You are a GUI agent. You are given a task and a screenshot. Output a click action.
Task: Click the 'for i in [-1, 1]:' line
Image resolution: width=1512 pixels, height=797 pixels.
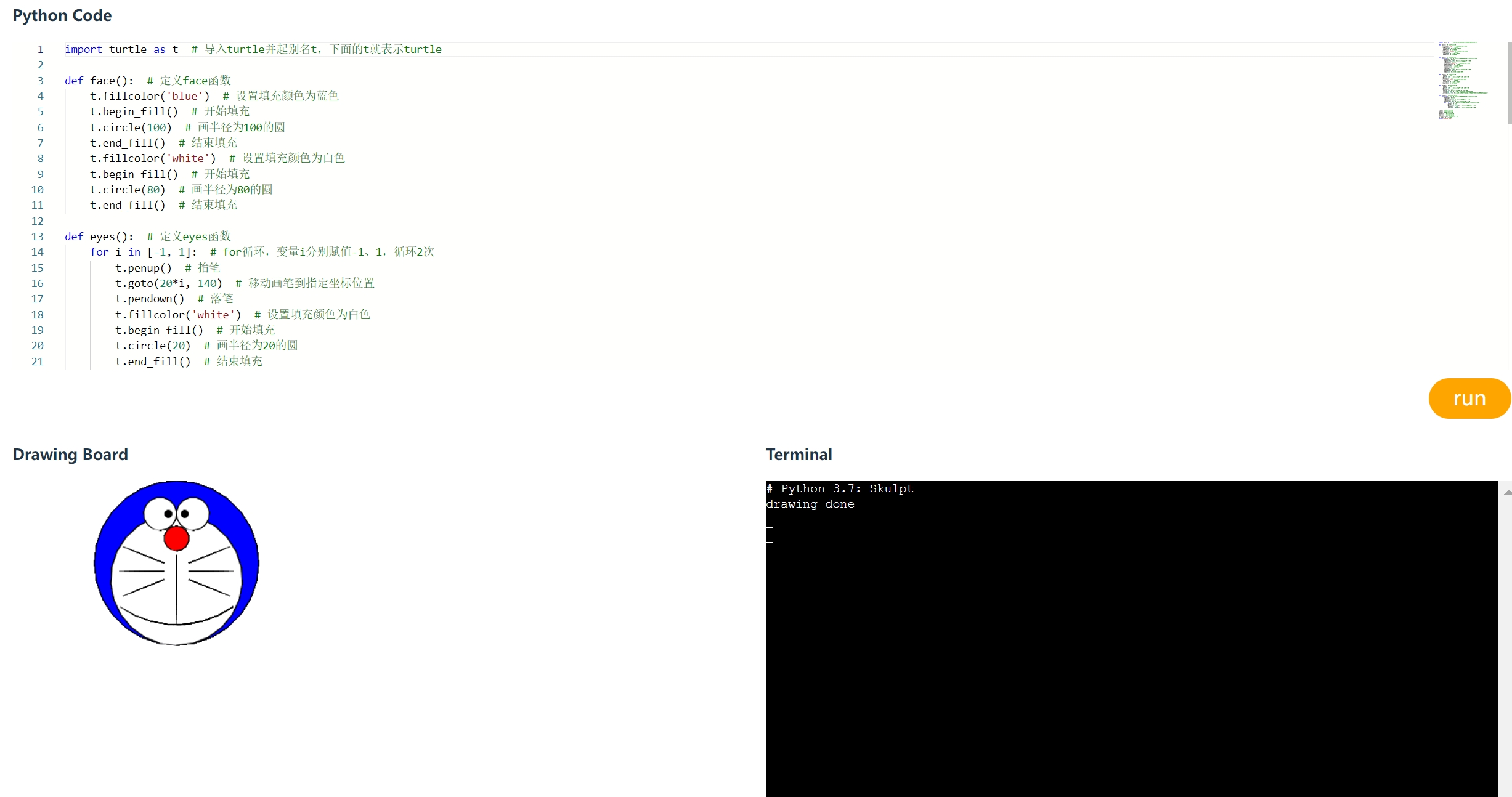click(x=262, y=252)
